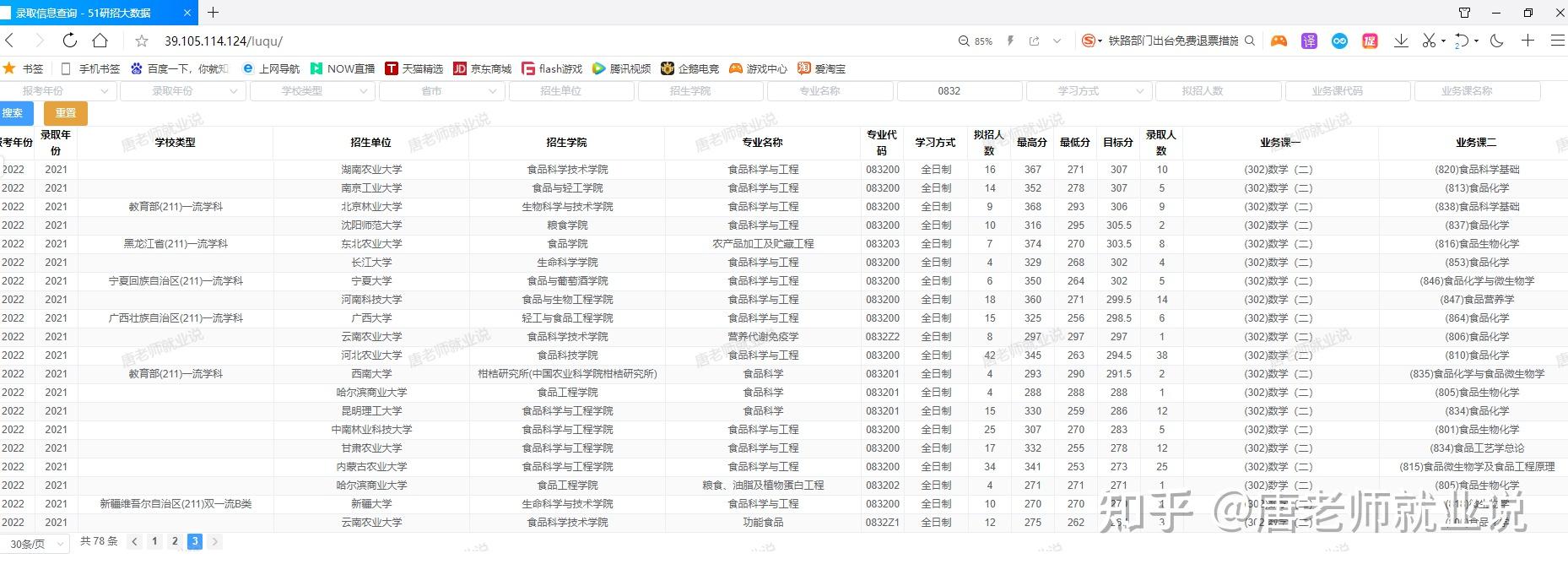Click the plus icon in browser toolbar
This screenshot has width=1568, height=575.
click(1527, 41)
